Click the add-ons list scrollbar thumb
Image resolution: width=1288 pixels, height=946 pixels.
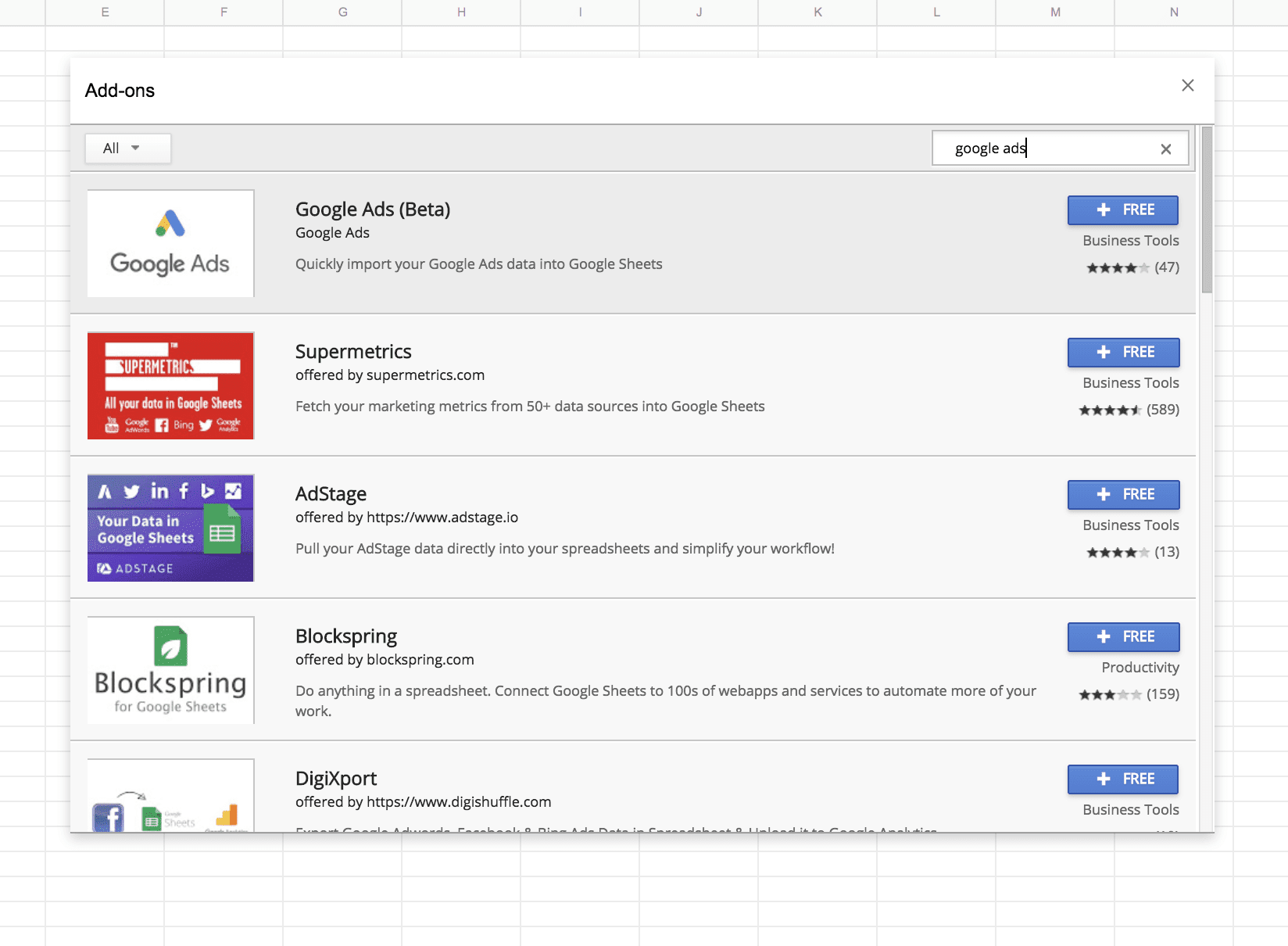click(x=1207, y=210)
